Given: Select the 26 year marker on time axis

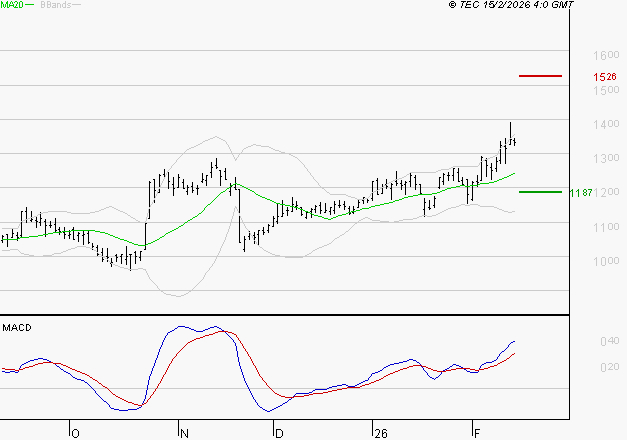Looking at the screenshot, I should pyautogui.click(x=380, y=433).
